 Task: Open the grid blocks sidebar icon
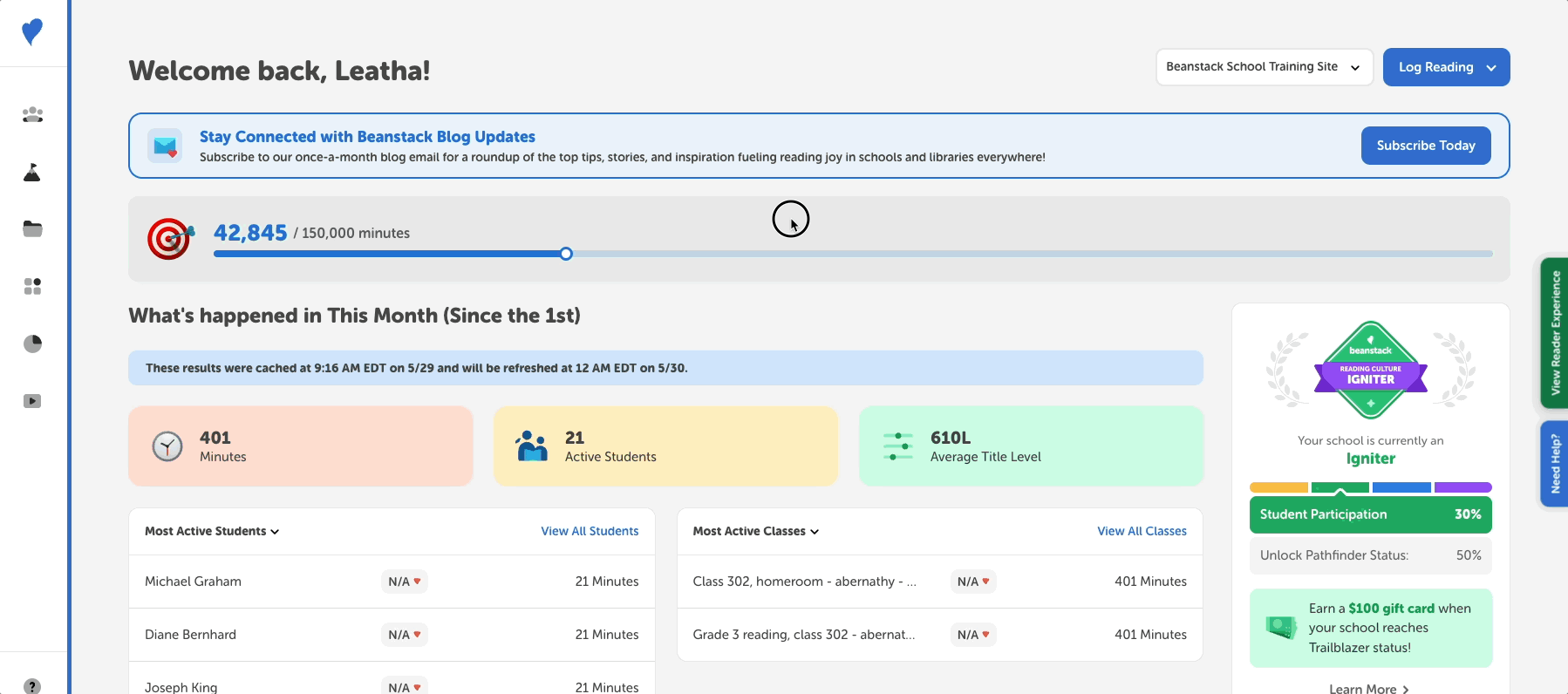click(x=32, y=286)
